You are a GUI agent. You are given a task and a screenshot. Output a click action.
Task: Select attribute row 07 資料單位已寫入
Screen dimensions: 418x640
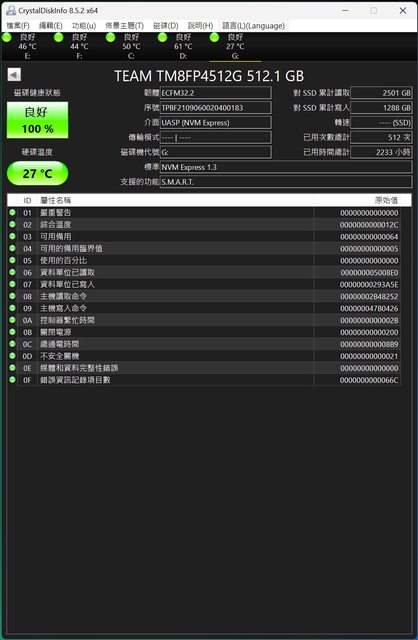203,284
